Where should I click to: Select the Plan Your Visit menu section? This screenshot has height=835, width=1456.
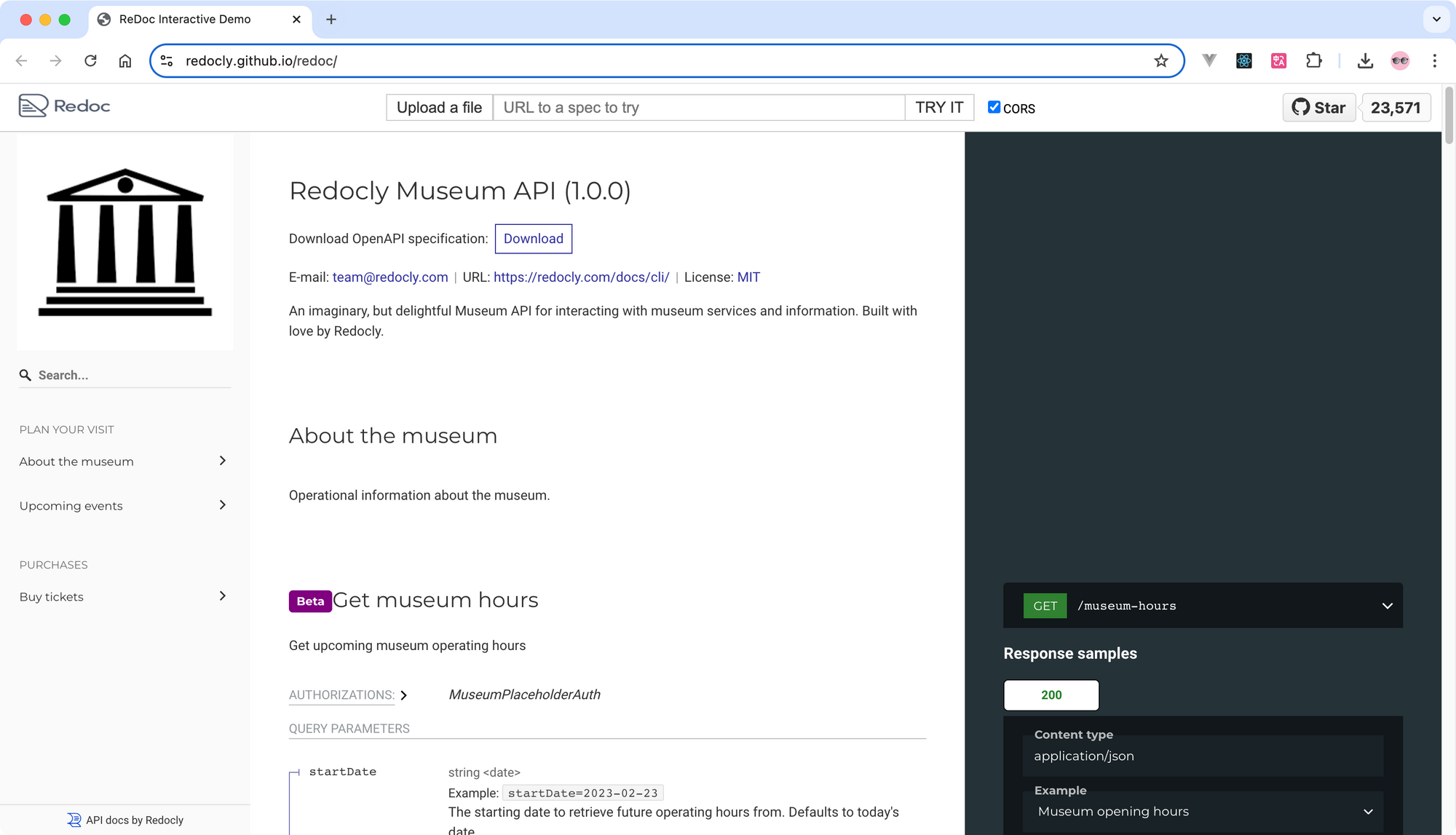66,428
